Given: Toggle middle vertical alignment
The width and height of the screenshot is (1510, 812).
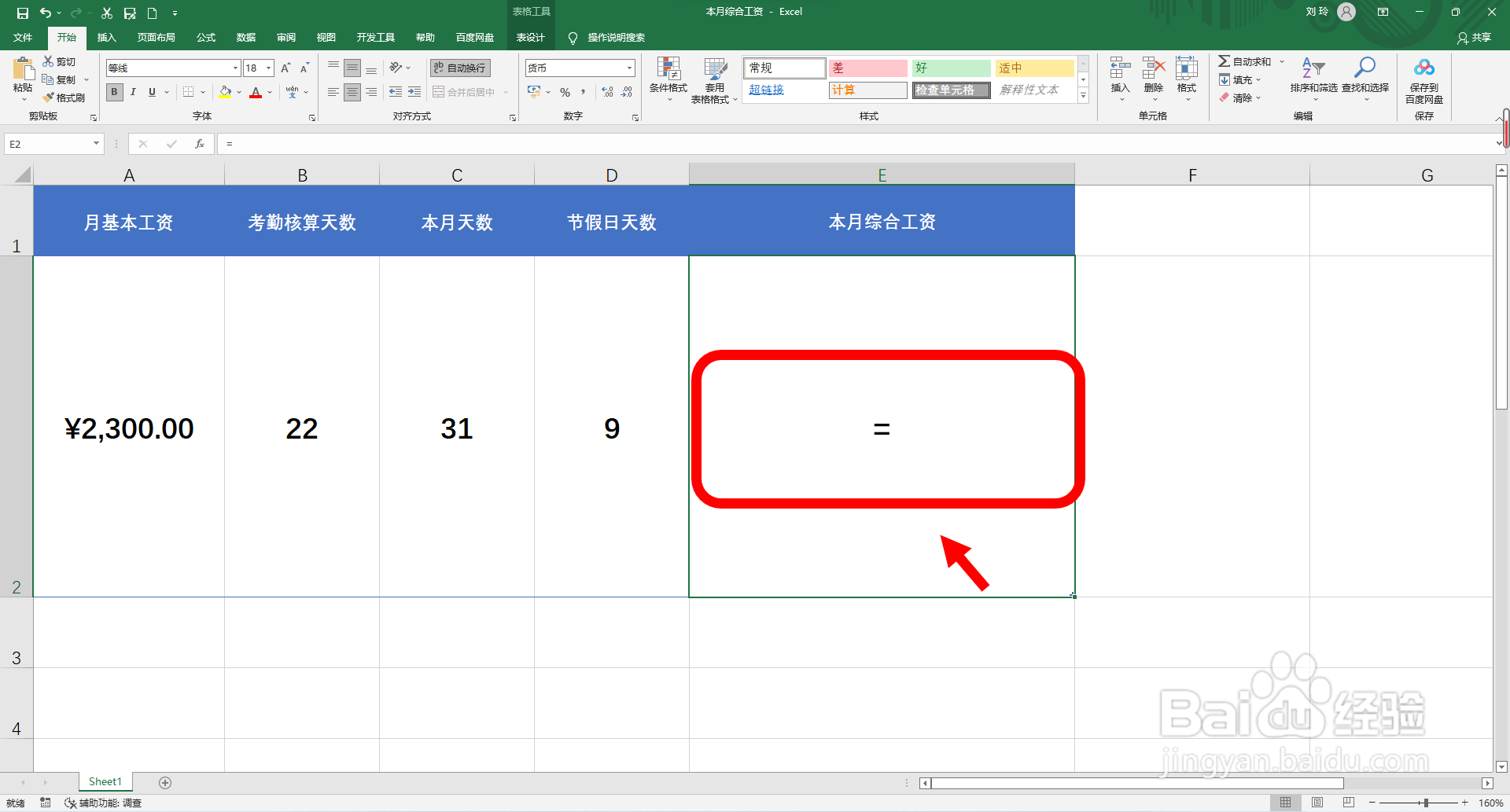Looking at the screenshot, I should pos(352,68).
